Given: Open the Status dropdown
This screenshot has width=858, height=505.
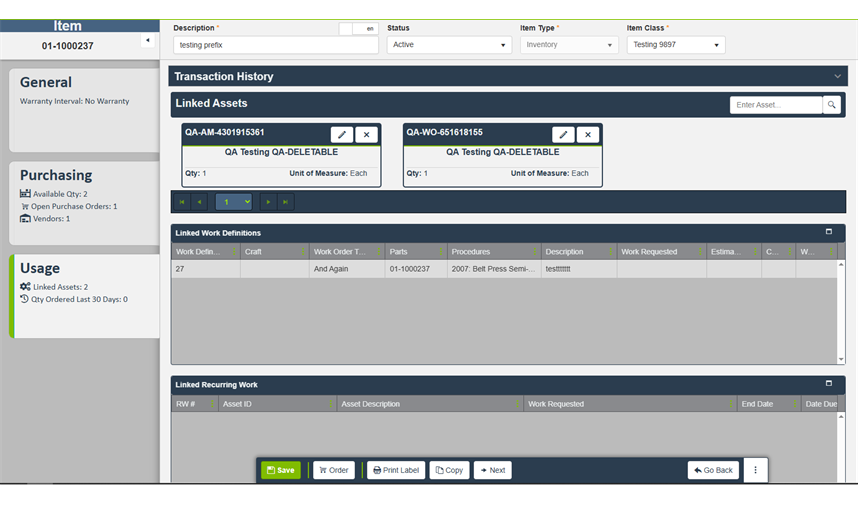Looking at the screenshot, I should (449, 45).
